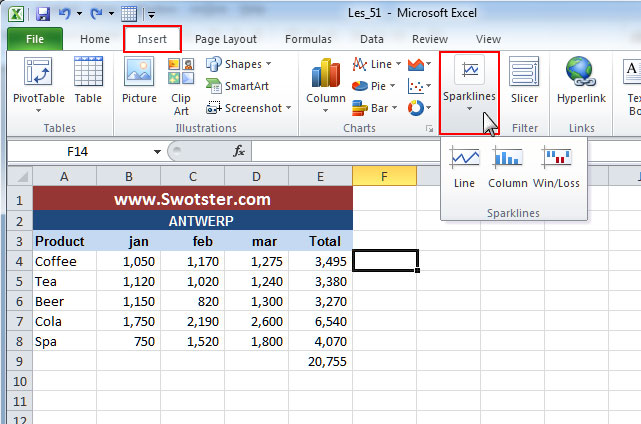Insert a Slicer filter
The height and width of the screenshot is (424, 641).
[x=524, y=81]
